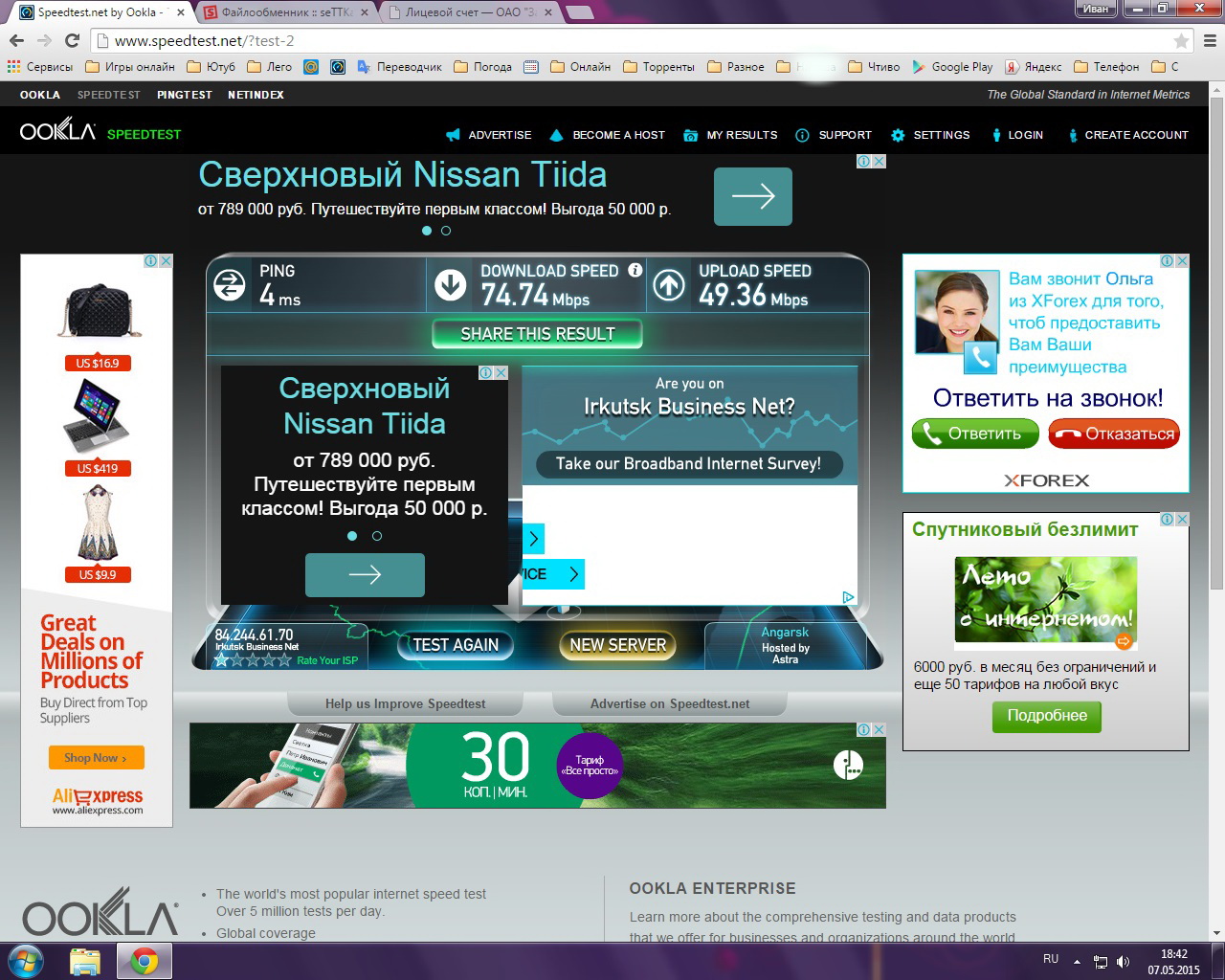
Task: Click the Settings gear icon in navigation
Action: point(898,135)
